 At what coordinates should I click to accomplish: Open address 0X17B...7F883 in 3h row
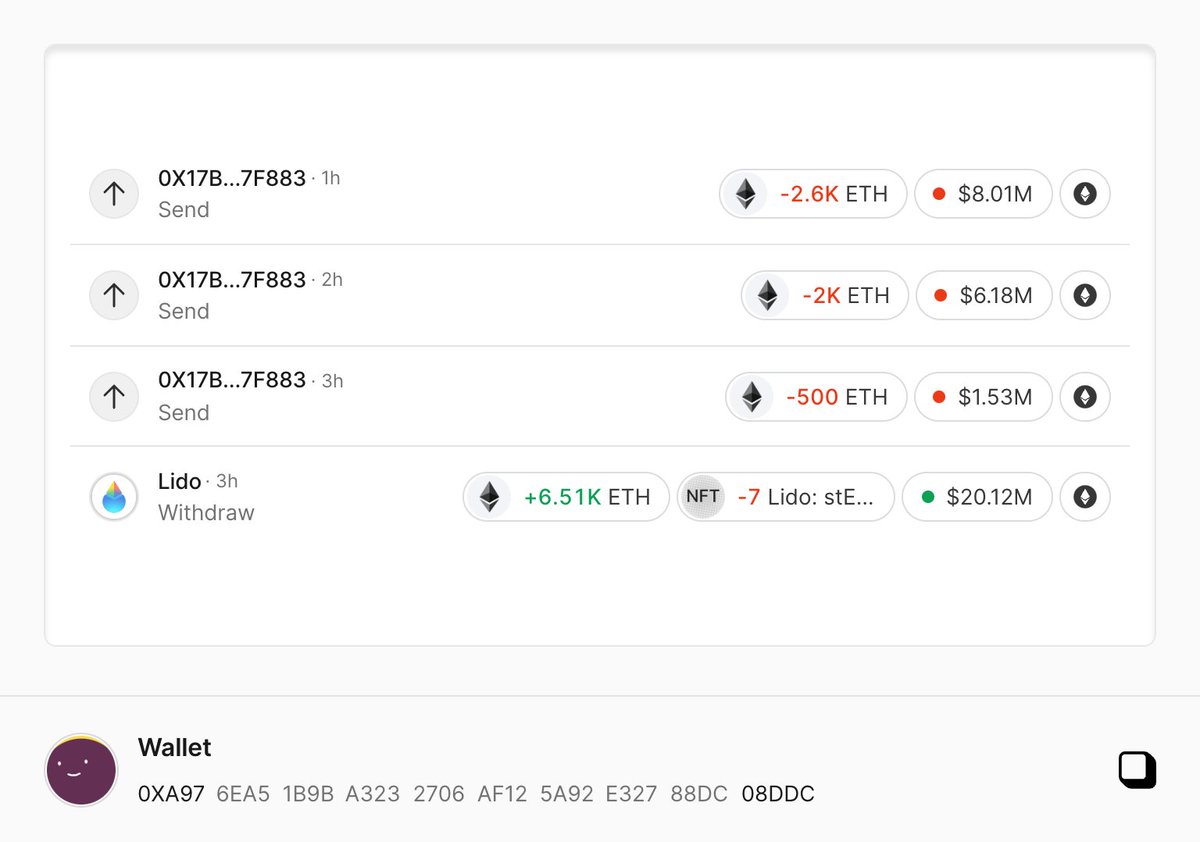pos(232,380)
